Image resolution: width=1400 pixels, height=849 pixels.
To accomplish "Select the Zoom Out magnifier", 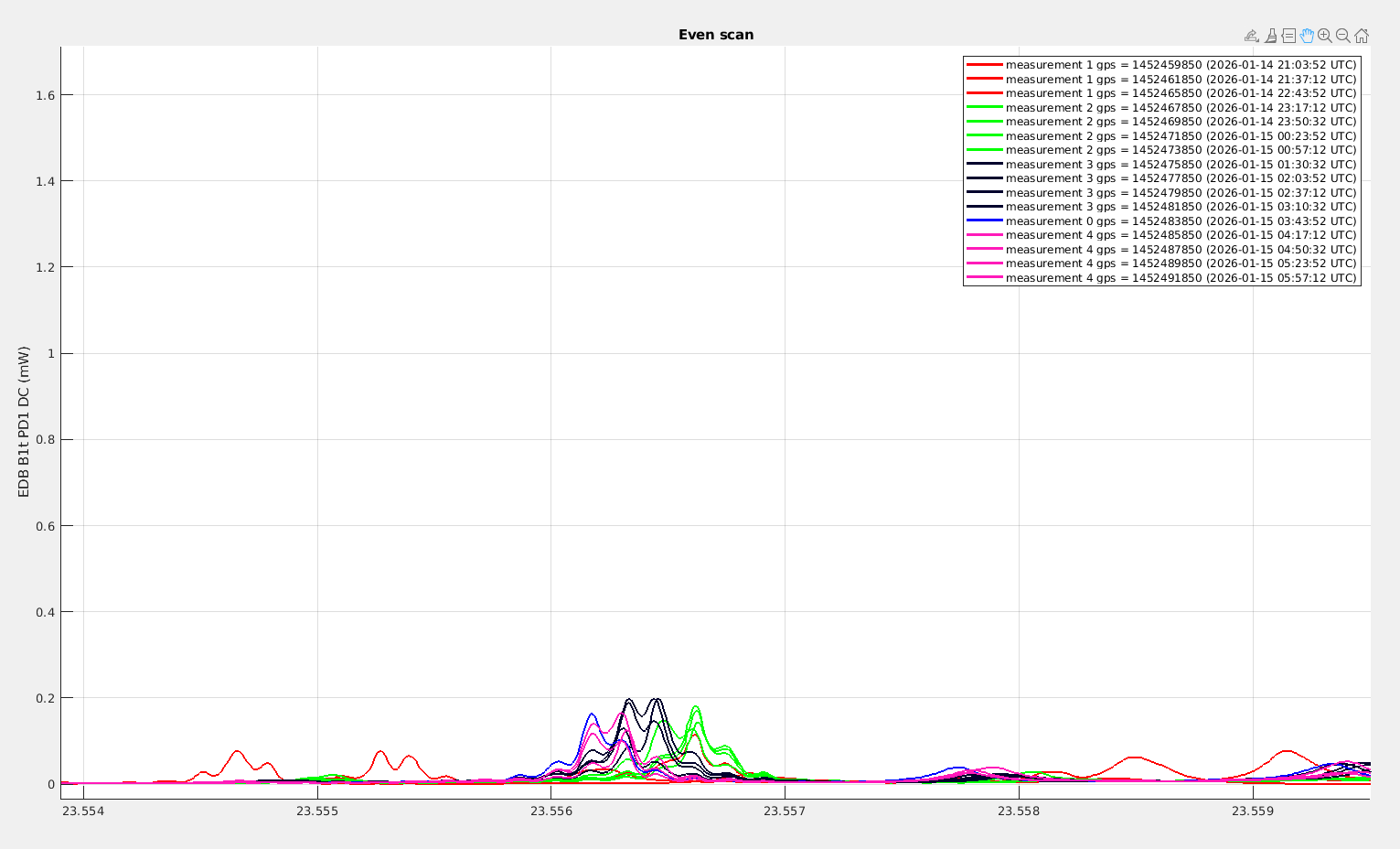I will (1342, 36).
